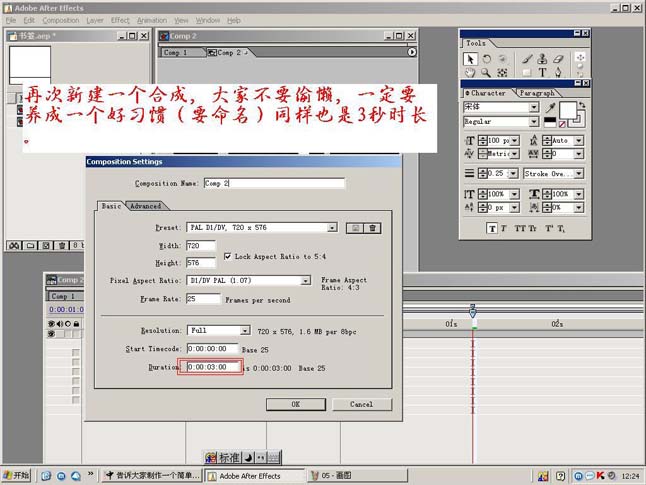Click the swap fill and stroke arrow
Viewport: 646px width, 485px height.
[x=581, y=105]
